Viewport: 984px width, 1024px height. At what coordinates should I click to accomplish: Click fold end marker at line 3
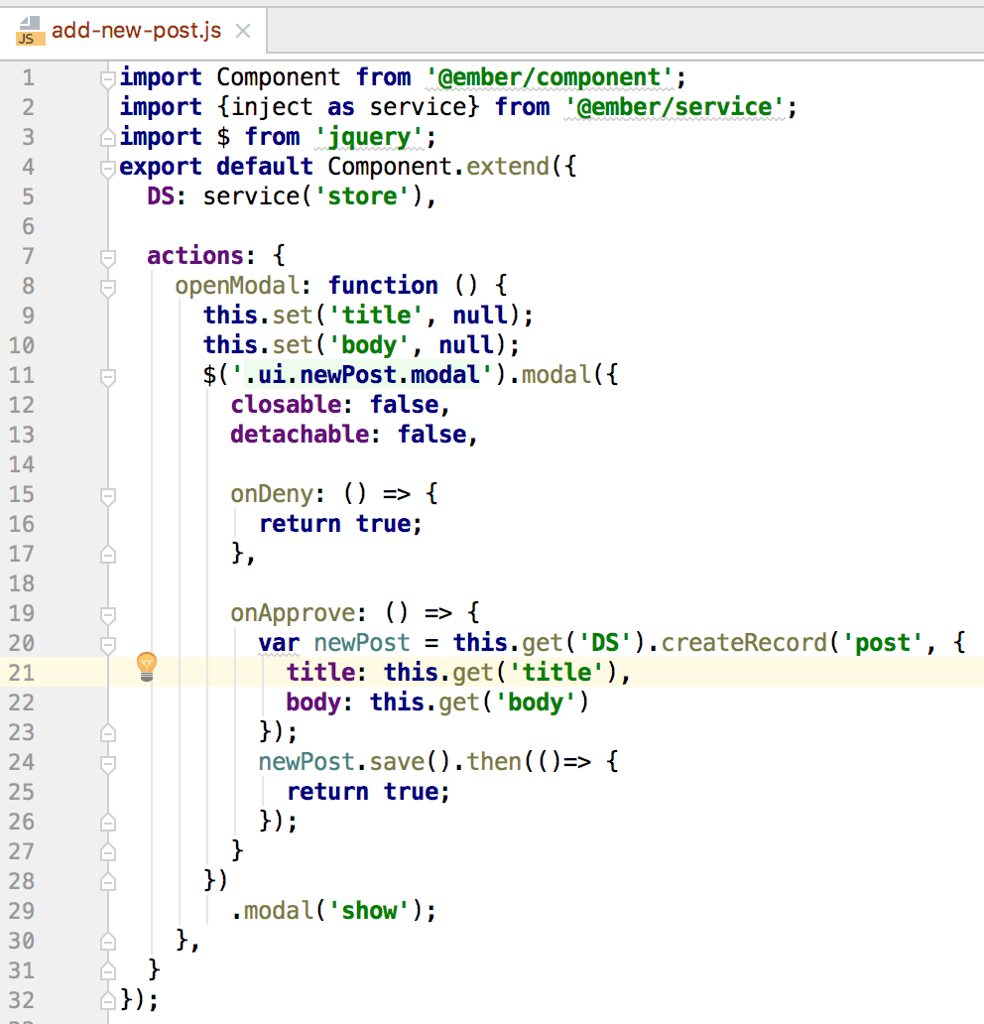pyautogui.click(x=108, y=138)
